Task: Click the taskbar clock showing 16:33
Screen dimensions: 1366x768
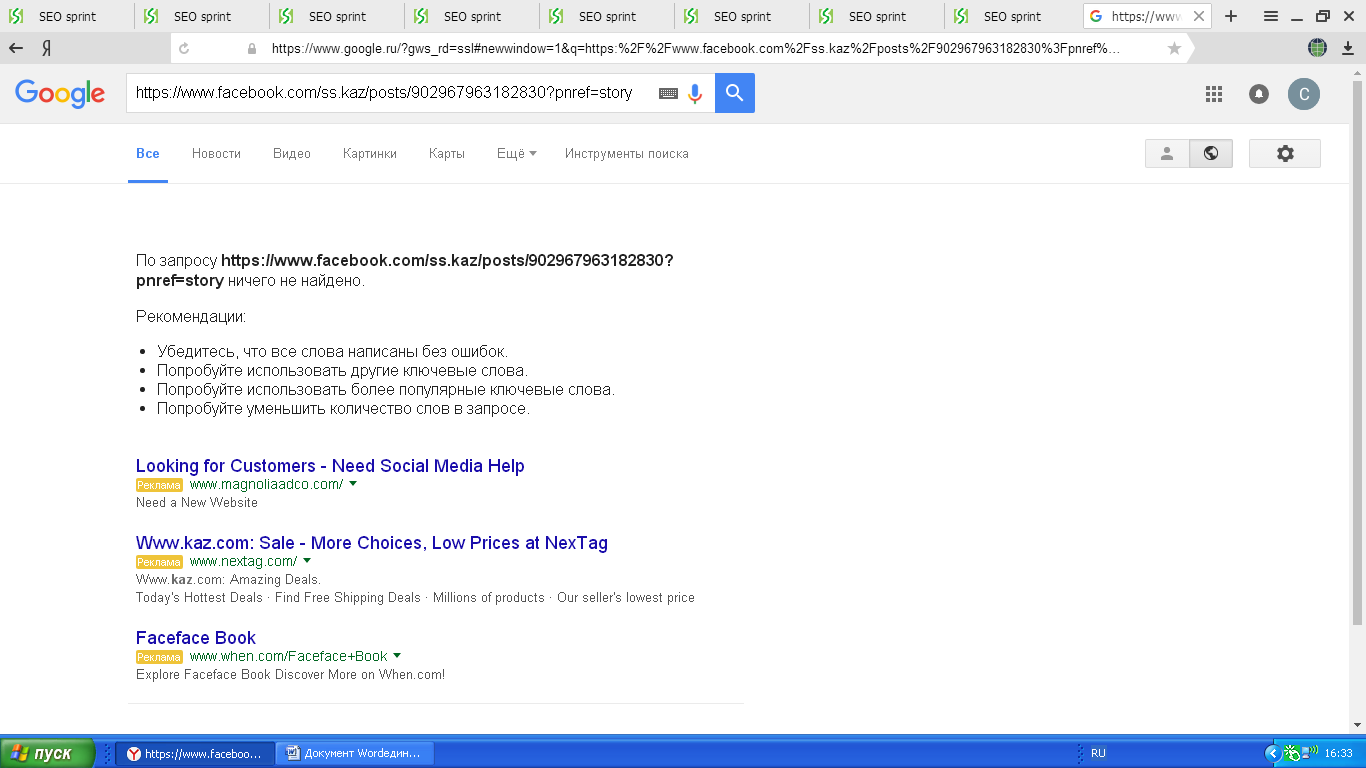Action: 1338,753
